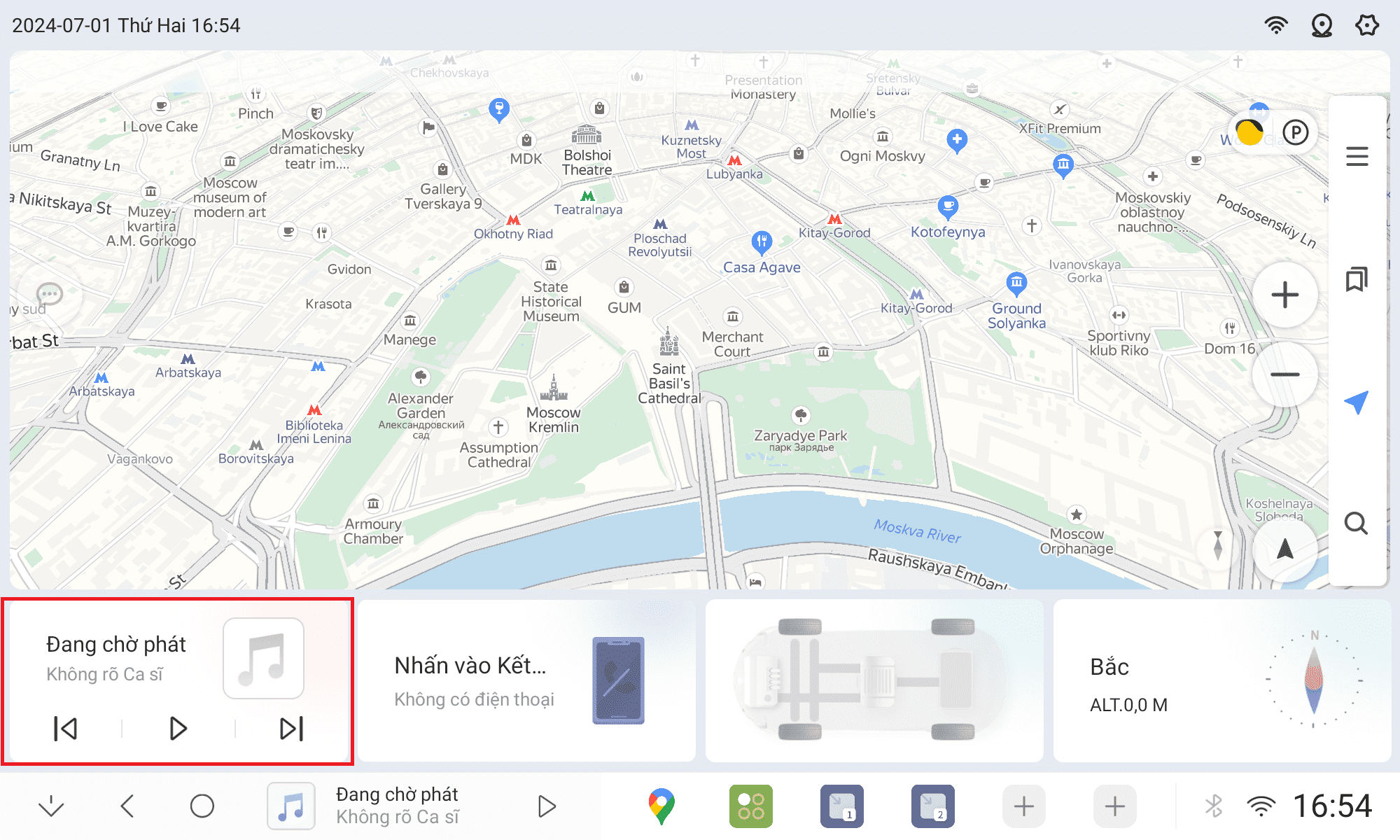Image resolution: width=1400 pixels, height=840 pixels.
Task: Skip to previous track
Action: coord(66,729)
